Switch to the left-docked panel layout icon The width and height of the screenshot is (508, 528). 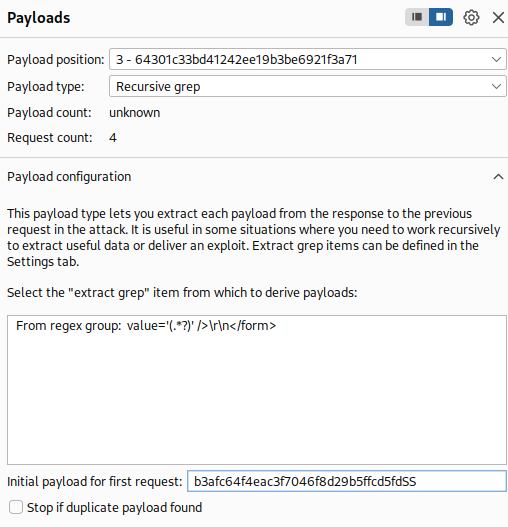click(417, 17)
